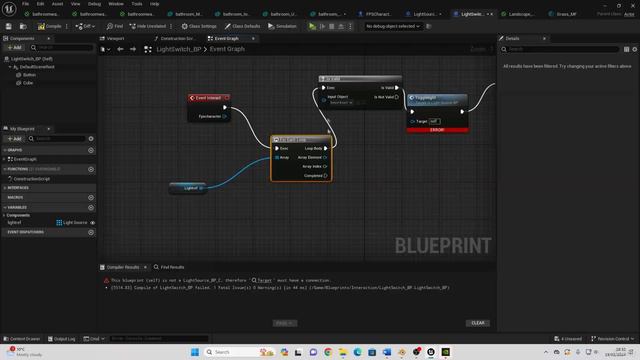The width and height of the screenshot is (640, 360).
Task: Compile the LightSwitch_BP blueprint
Action: tap(49, 26)
